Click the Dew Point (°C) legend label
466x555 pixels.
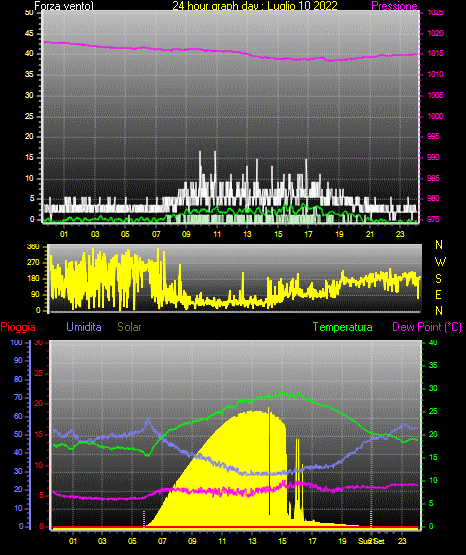pyautogui.click(x=427, y=327)
